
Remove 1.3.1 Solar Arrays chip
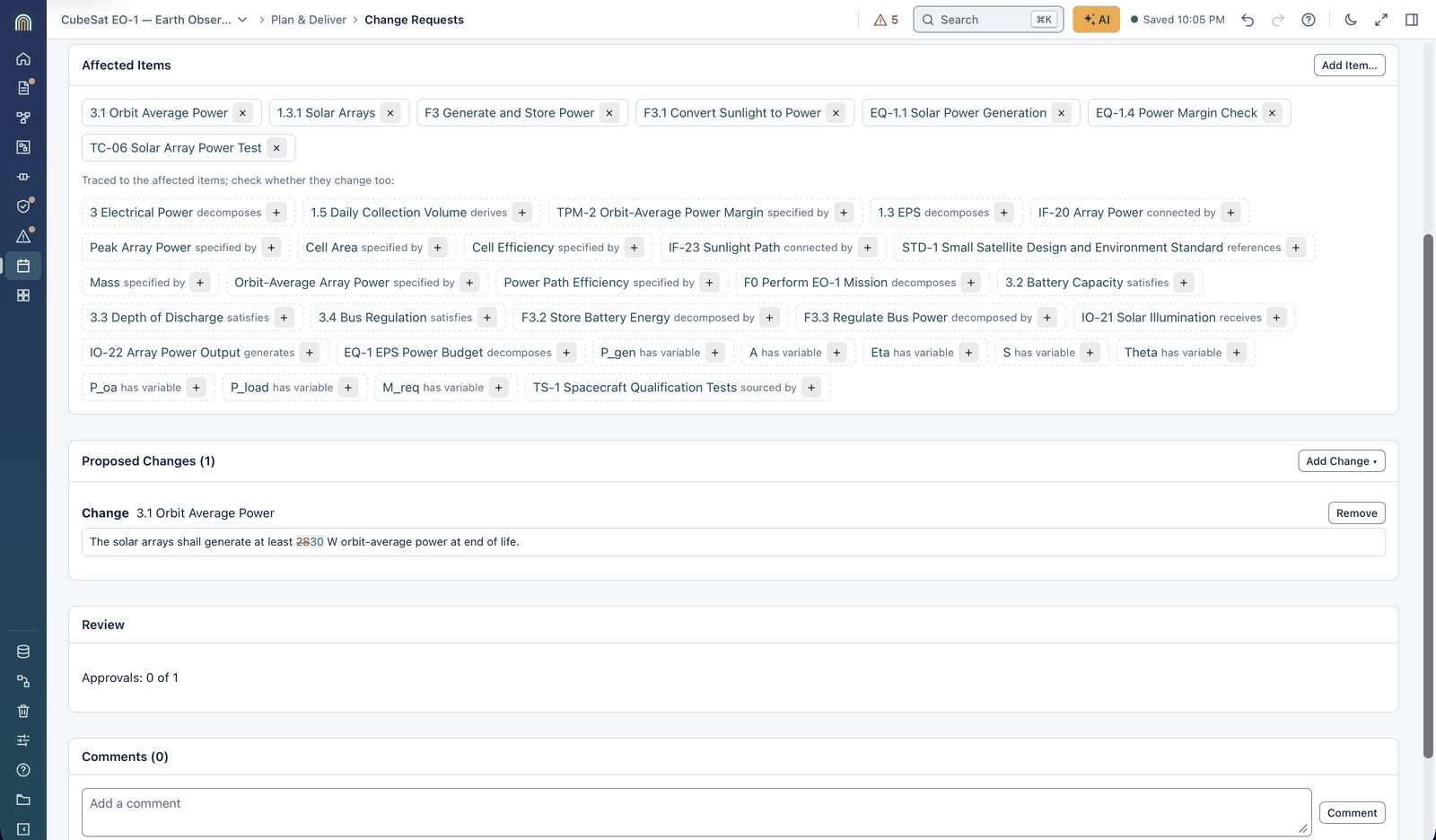point(390,113)
